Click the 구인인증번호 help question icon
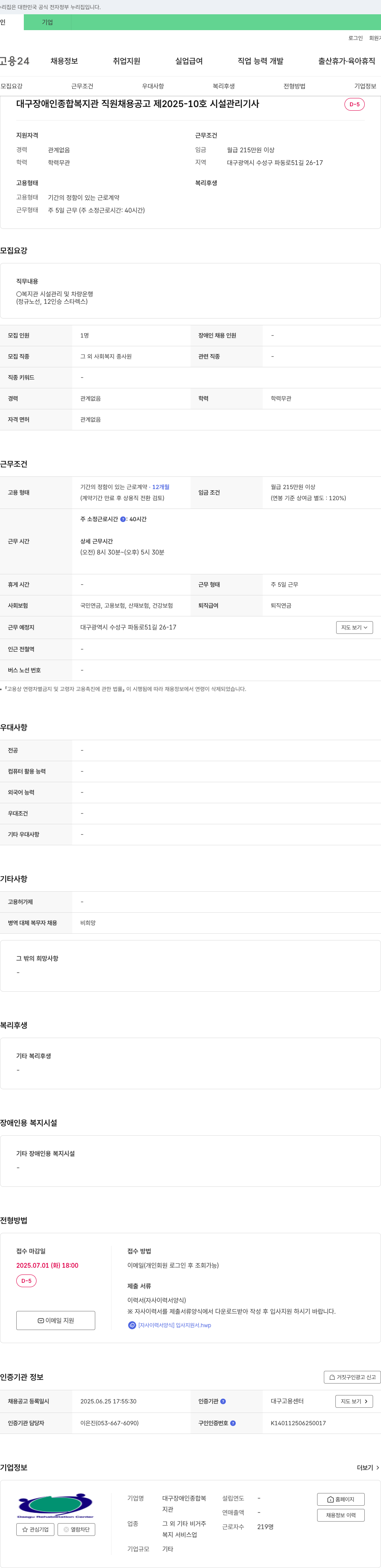This screenshot has height=1568, width=381. [x=233, y=1423]
